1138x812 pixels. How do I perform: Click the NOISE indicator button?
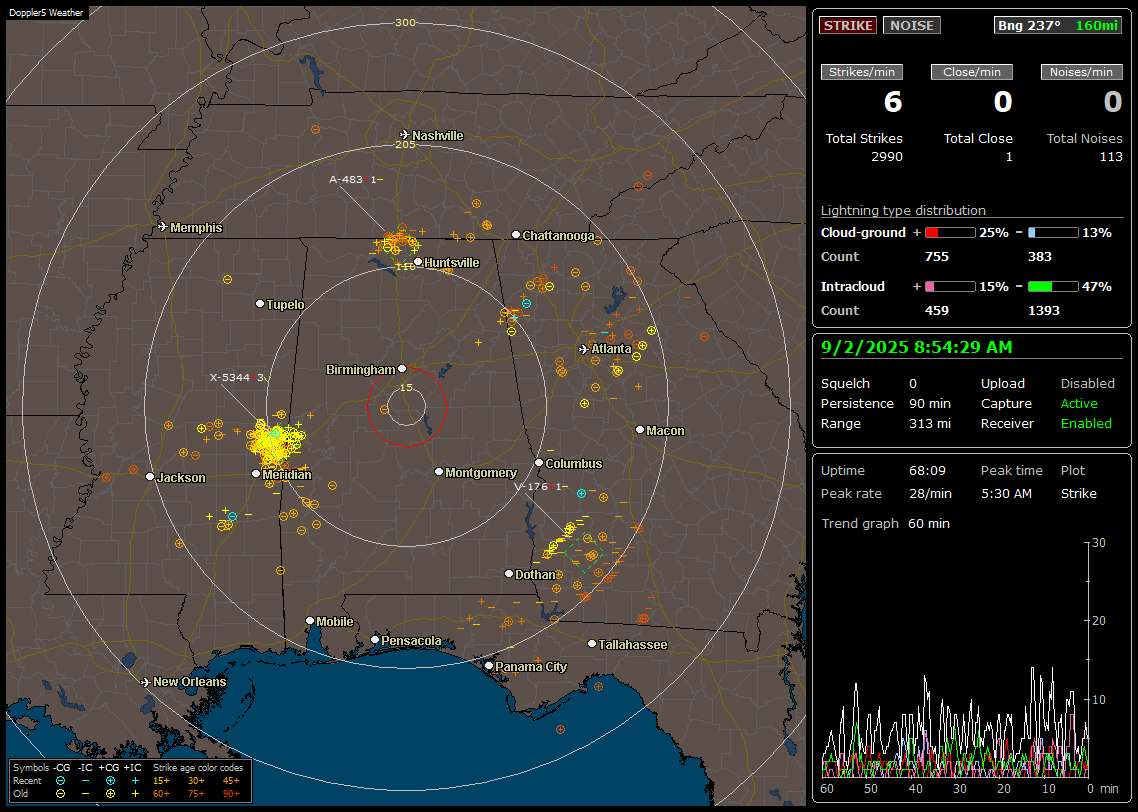tap(912, 25)
